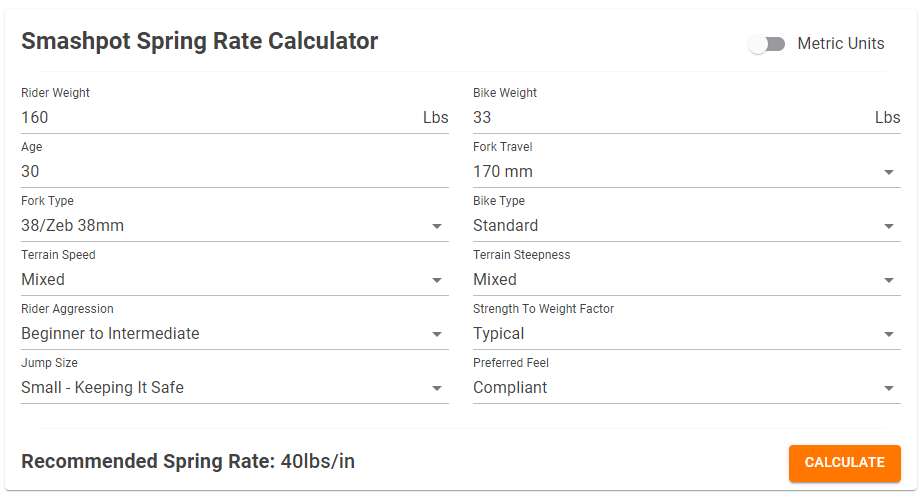This screenshot has width=922, height=499.
Task: Click the Jump Size dropdown arrow icon
Action: tap(437, 389)
